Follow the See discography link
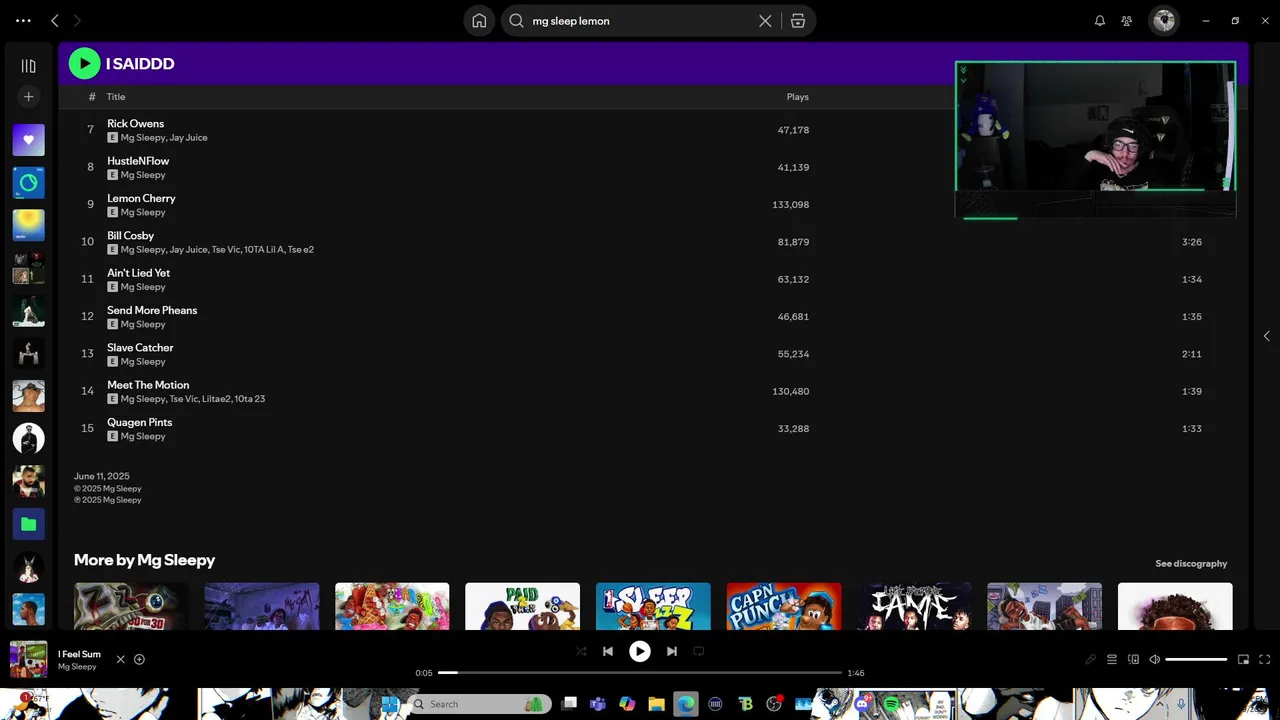This screenshot has width=1280, height=720. 1191,563
